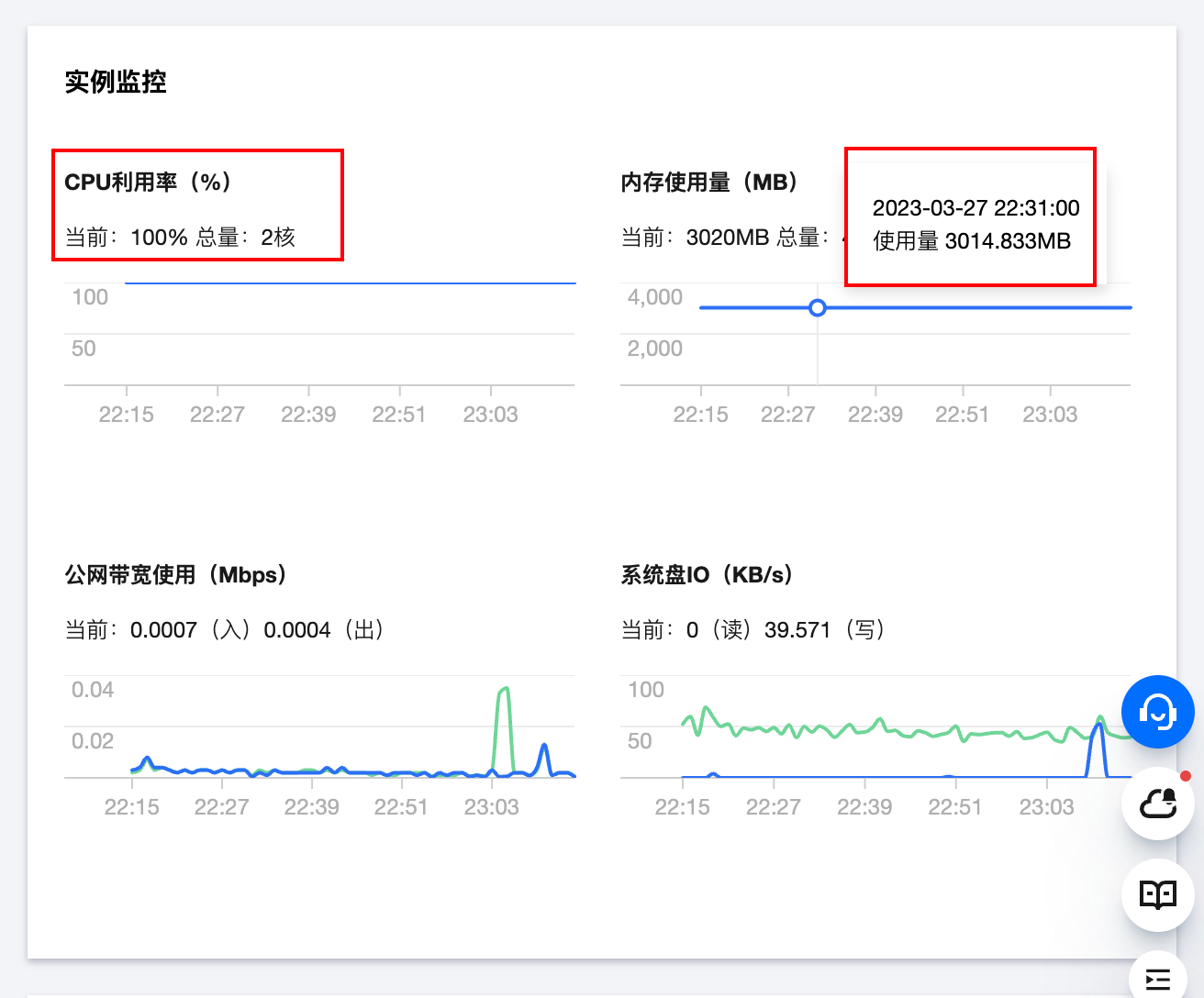This screenshot has height=998, width=1204.
Task: Click the flat blue CPU usage line
Action: [x=349, y=283]
